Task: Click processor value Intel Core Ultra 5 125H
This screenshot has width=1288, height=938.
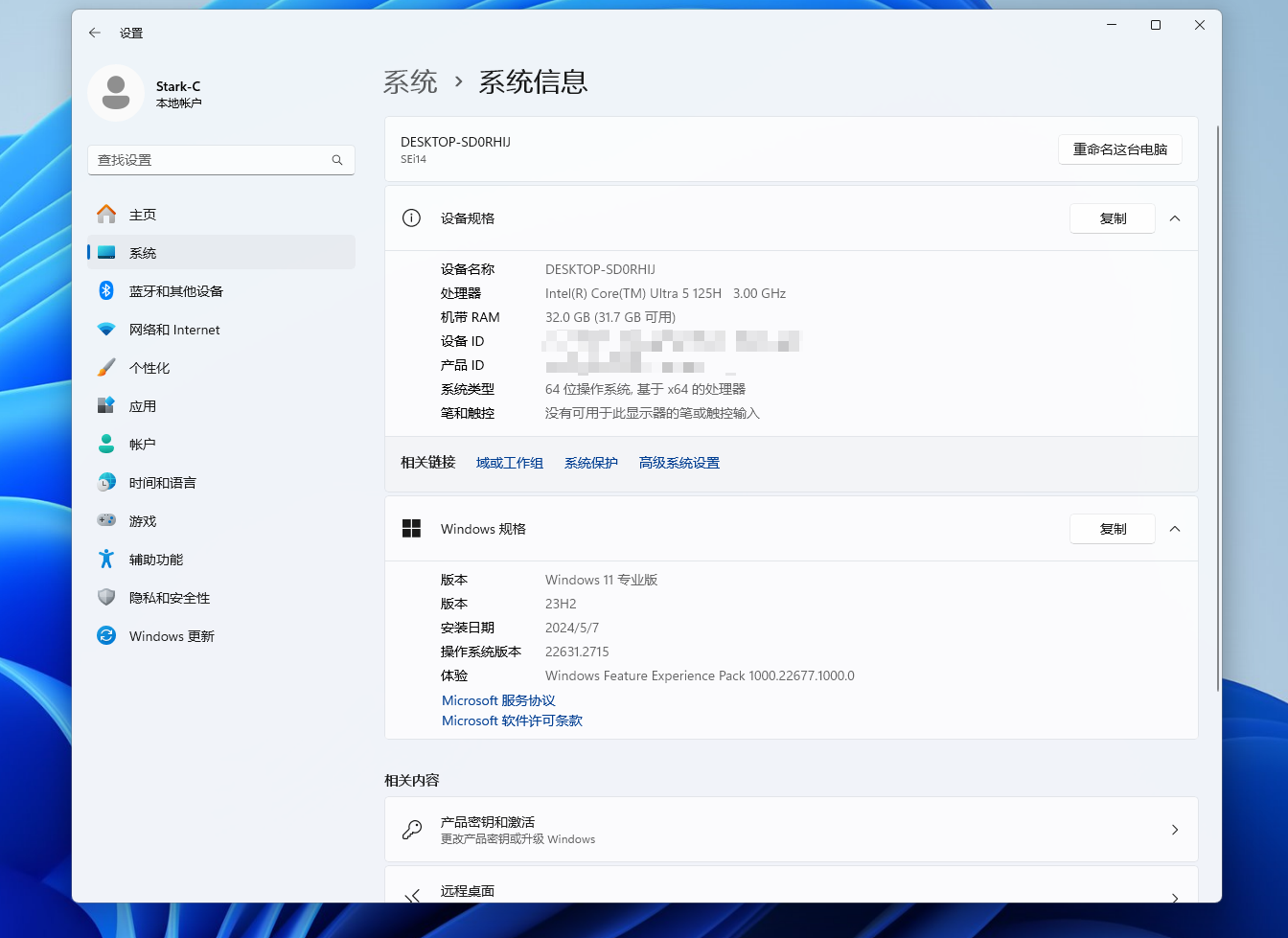Action: [x=665, y=293]
